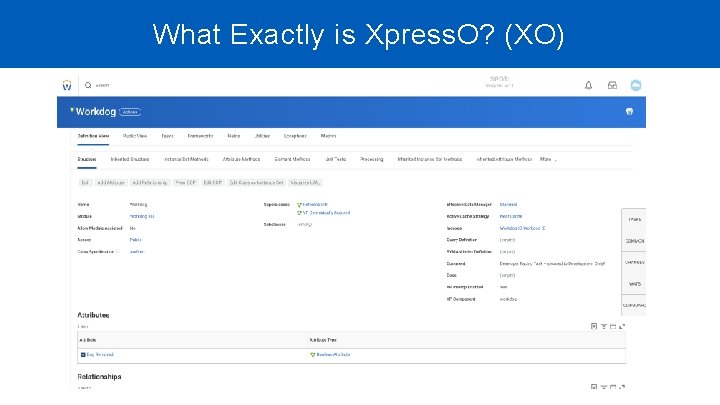Click the Attribute Type column header
720x405 pixels.
pyautogui.click(x=323, y=340)
